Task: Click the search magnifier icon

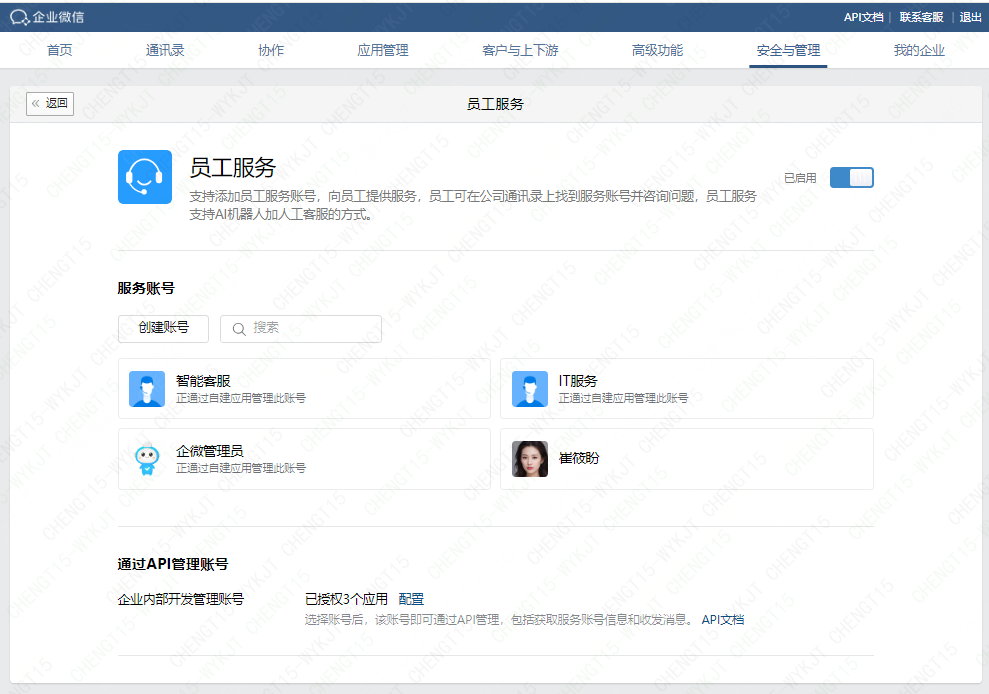Action: (239, 329)
